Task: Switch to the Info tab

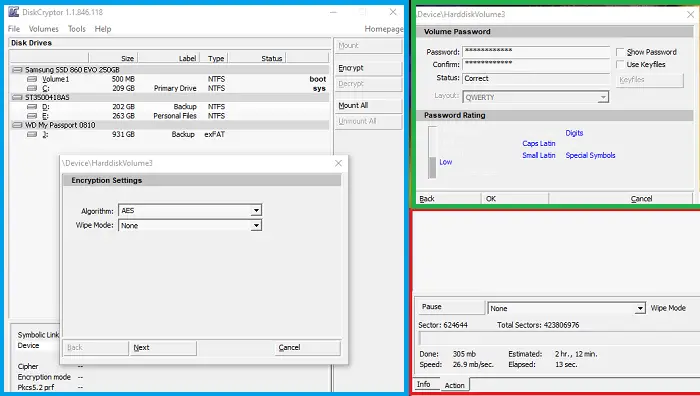Action: [424, 384]
